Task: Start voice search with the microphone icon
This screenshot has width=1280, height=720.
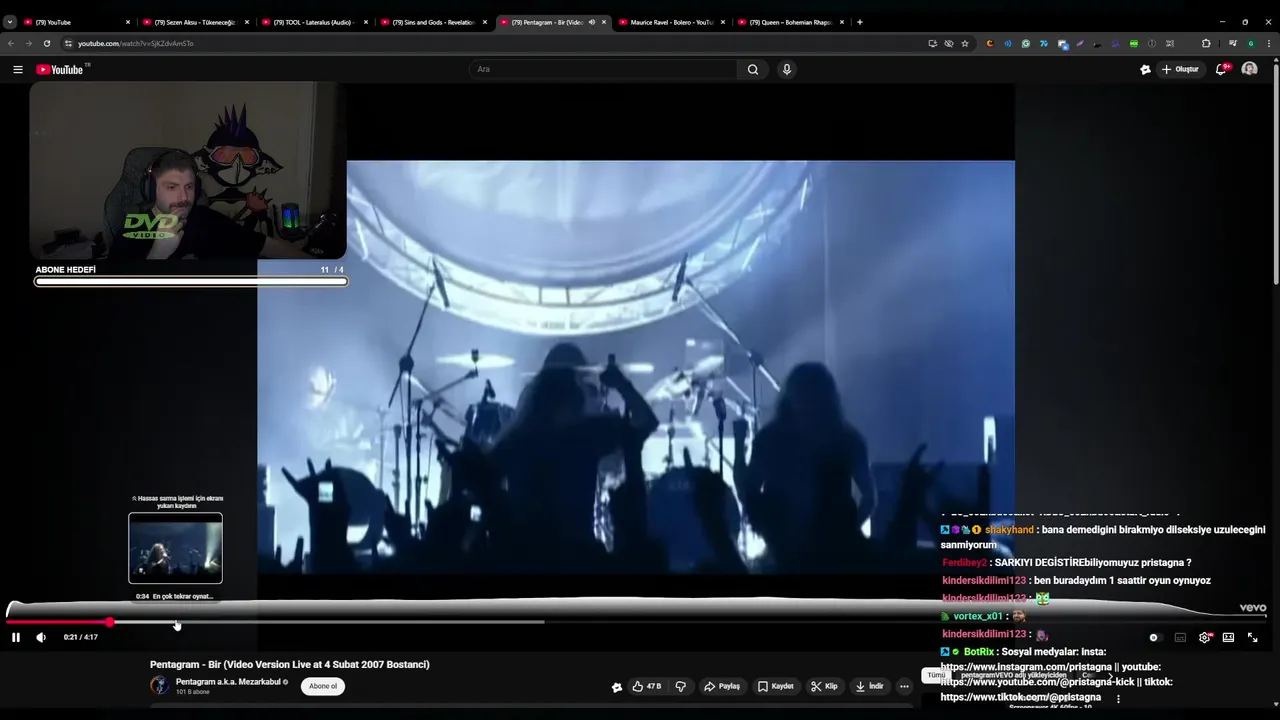Action: [x=787, y=69]
